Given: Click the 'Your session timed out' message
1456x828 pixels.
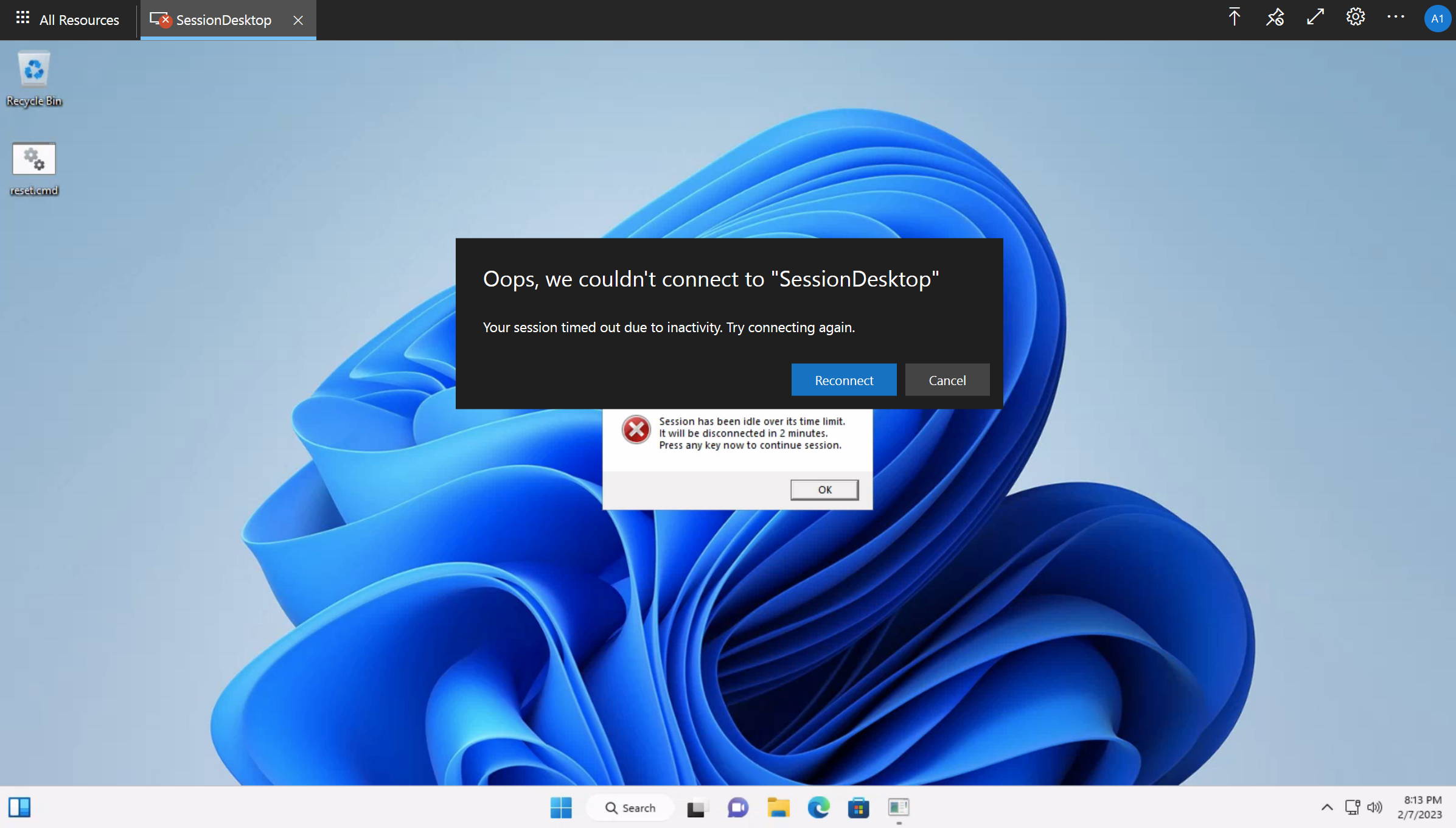Looking at the screenshot, I should click(x=669, y=327).
